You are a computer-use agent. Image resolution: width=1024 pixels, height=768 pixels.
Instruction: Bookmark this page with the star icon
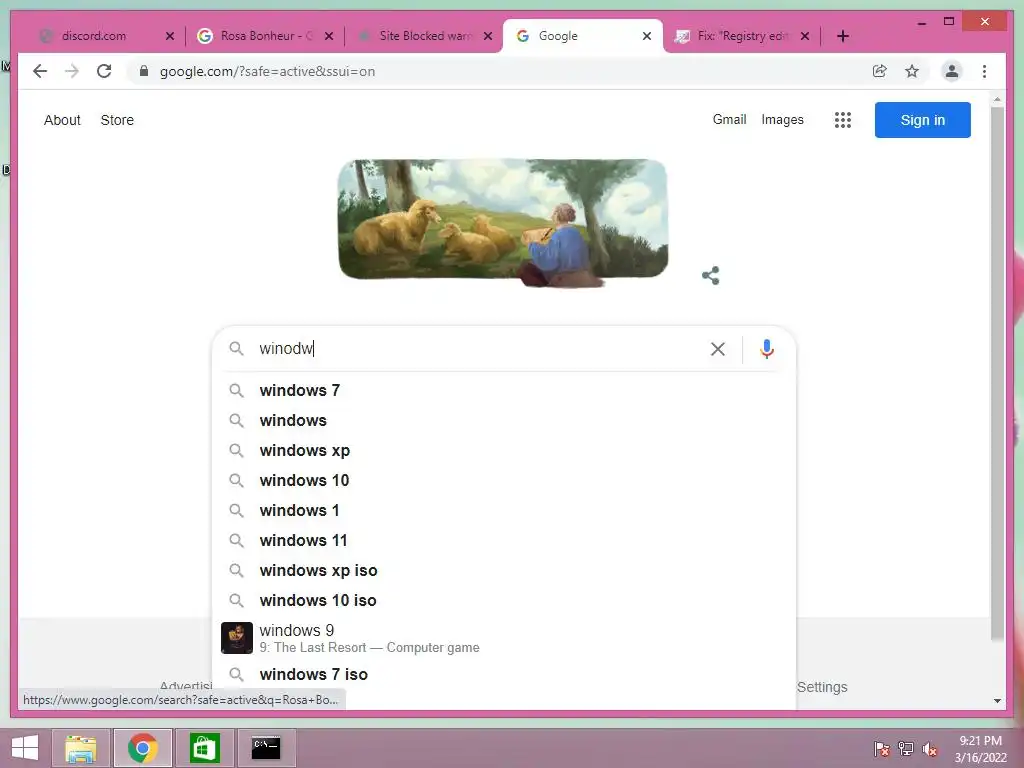(912, 71)
